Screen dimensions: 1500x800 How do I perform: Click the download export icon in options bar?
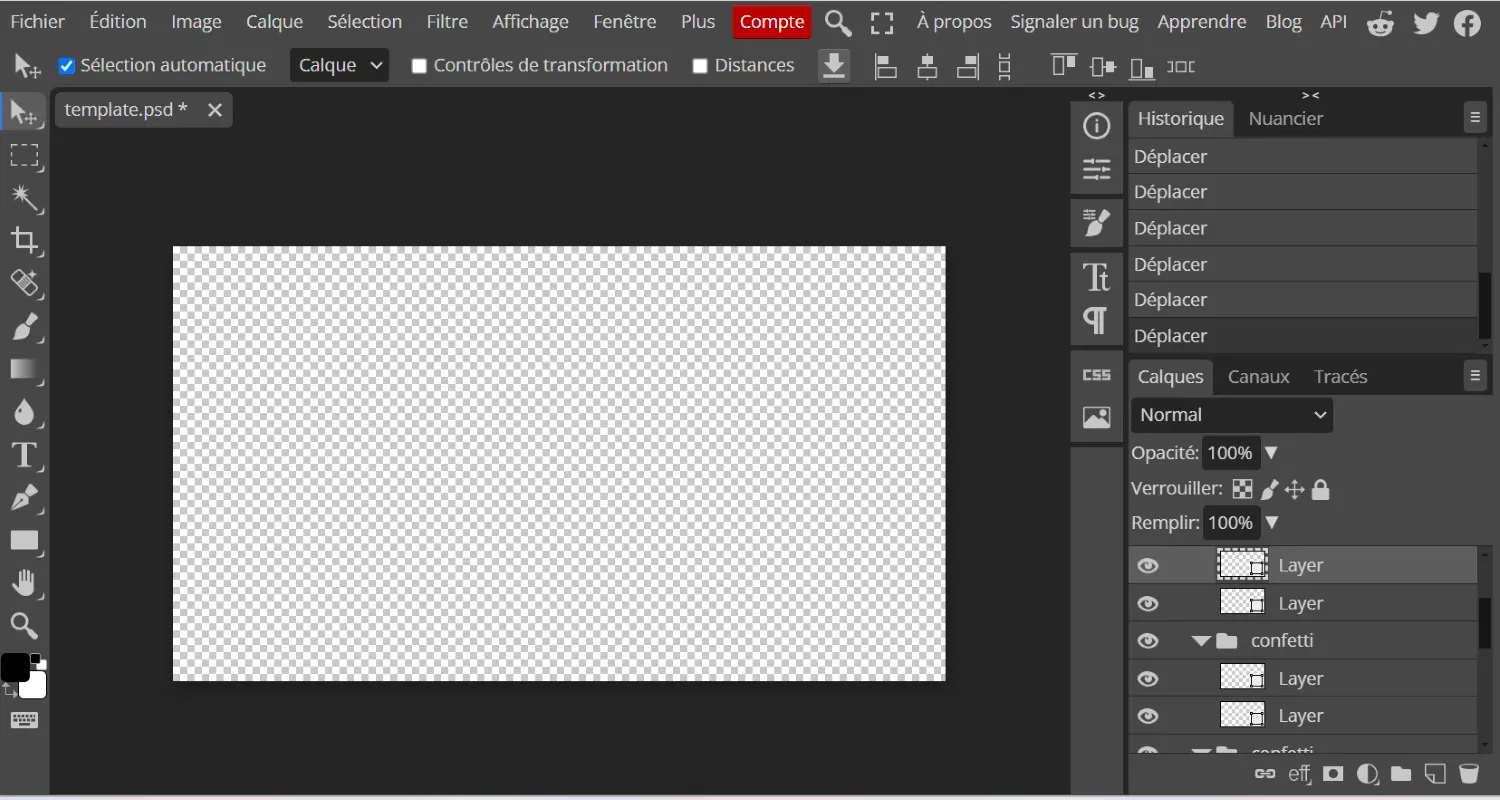[x=834, y=66]
